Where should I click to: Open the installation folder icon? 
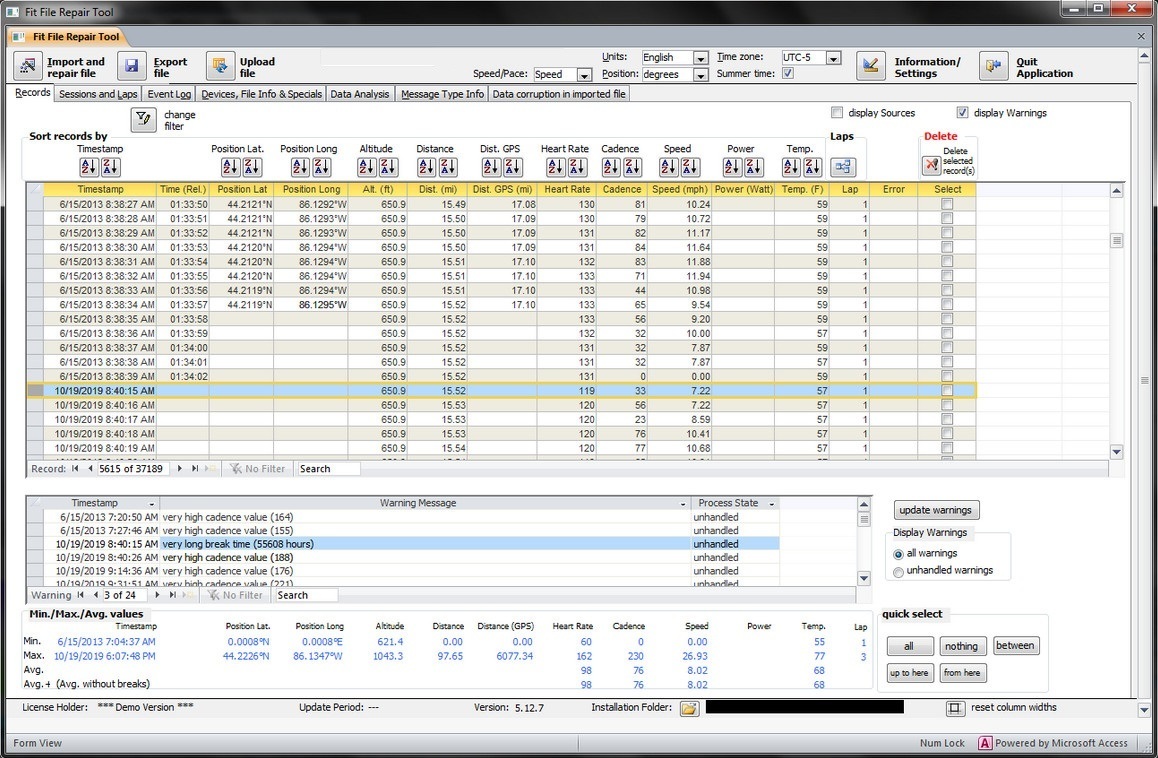(x=689, y=709)
